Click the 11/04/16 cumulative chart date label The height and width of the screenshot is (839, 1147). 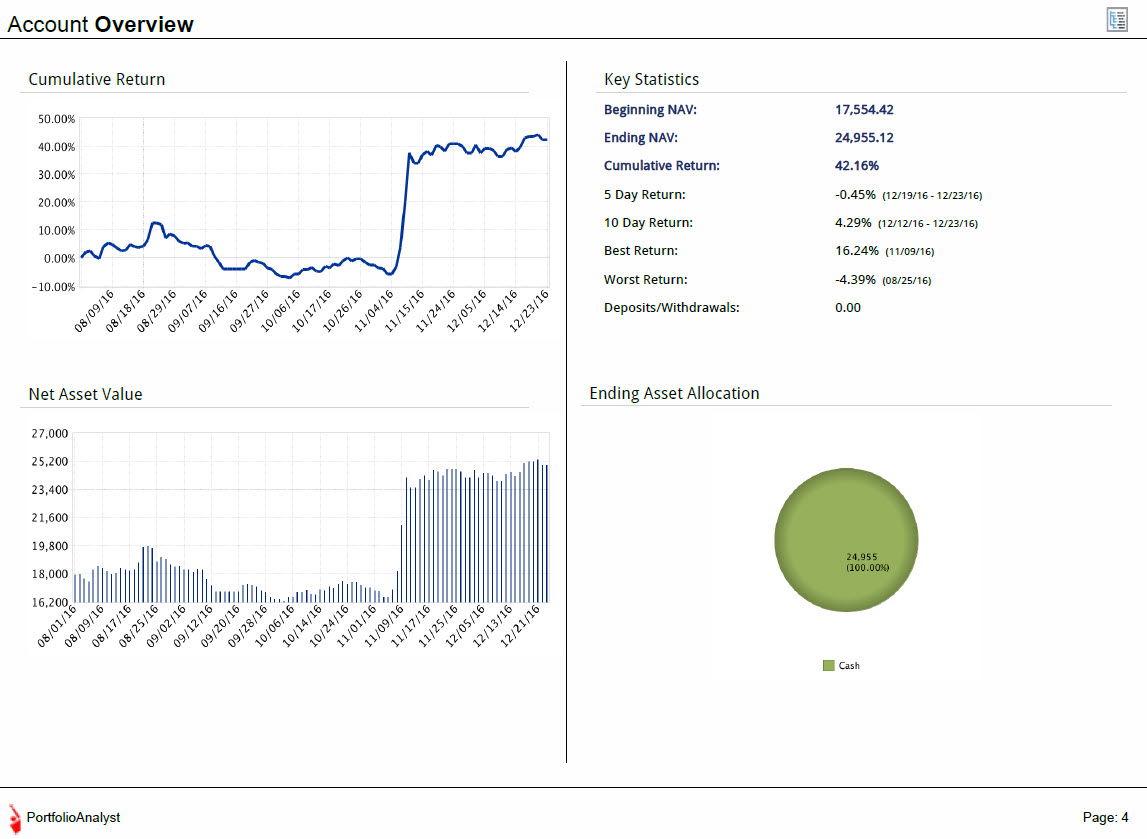pos(375,312)
